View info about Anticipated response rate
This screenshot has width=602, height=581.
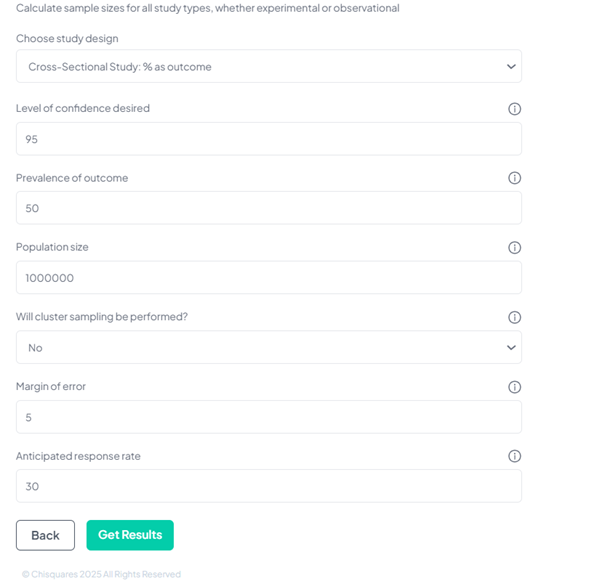(x=514, y=456)
